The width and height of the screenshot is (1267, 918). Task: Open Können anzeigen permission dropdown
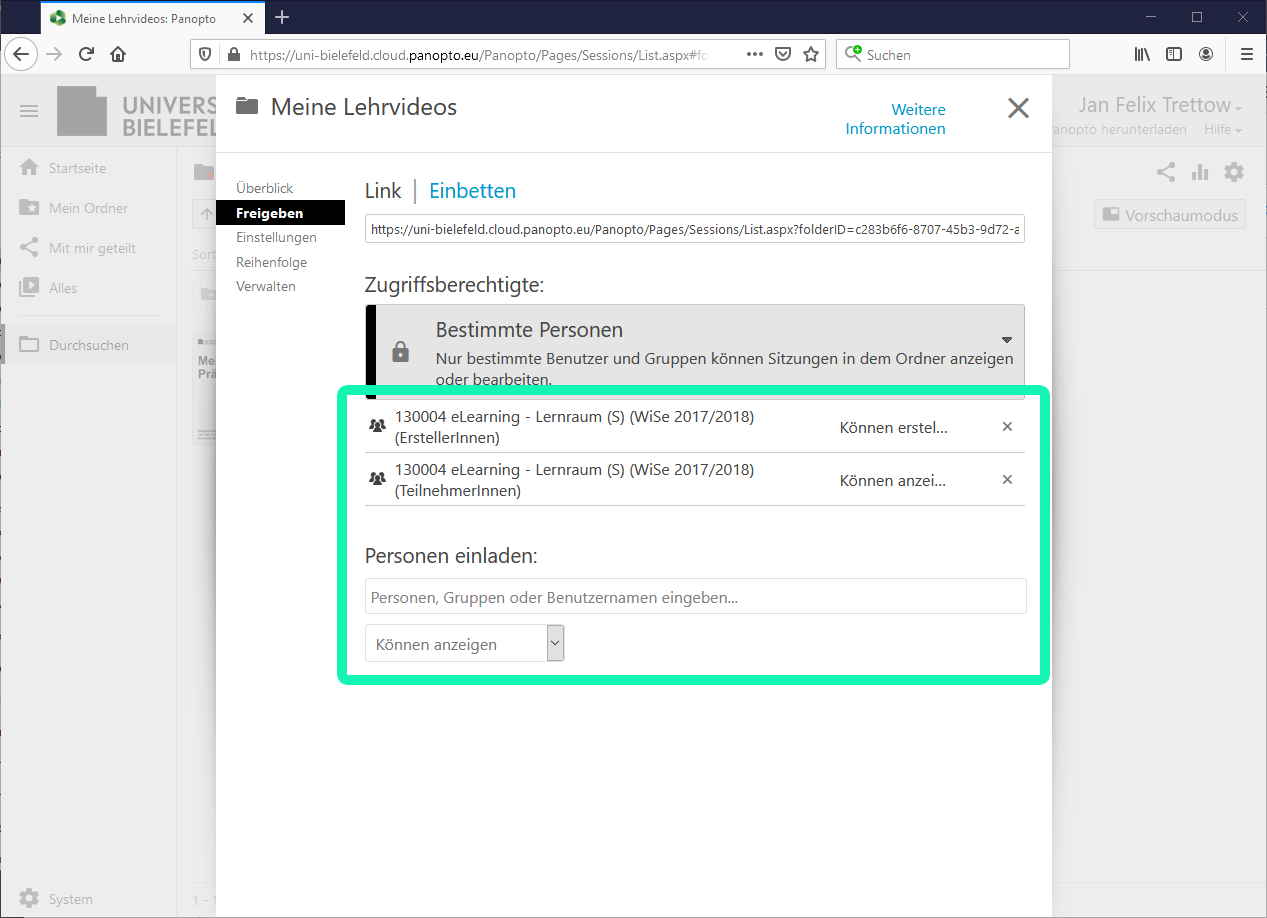point(465,644)
